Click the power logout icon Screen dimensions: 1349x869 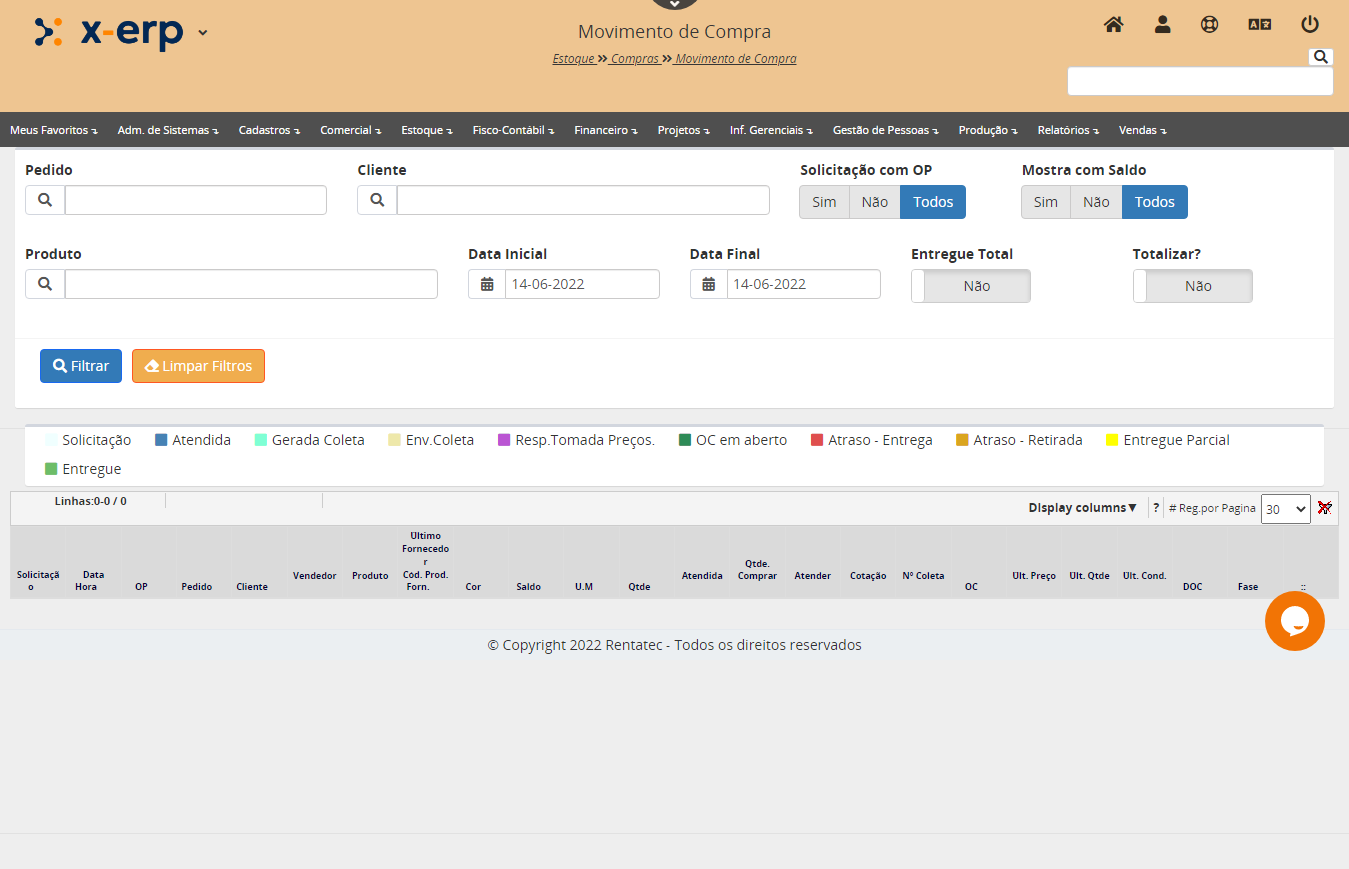[x=1309, y=25]
